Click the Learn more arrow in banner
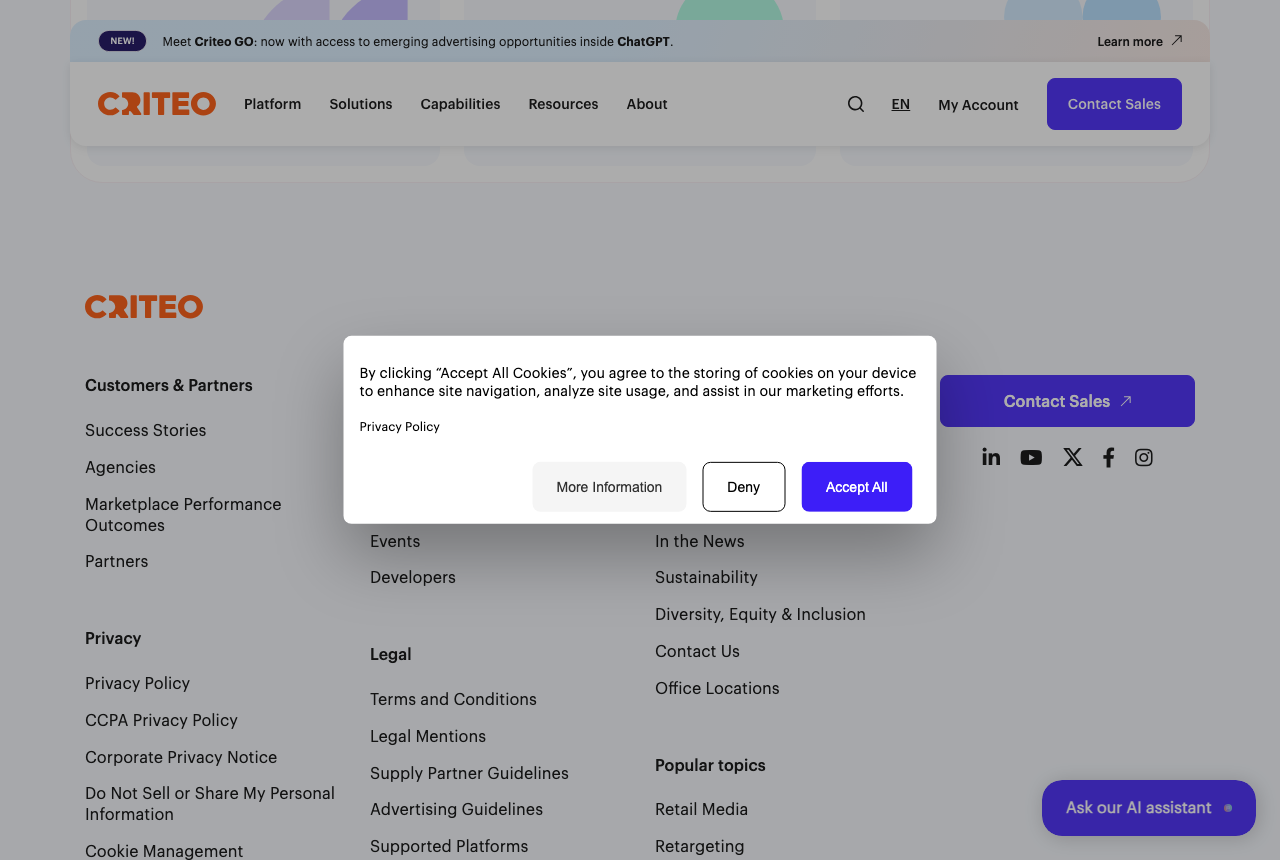Image resolution: width=1280 pixels, height=860 pixels. point(1176,41)
